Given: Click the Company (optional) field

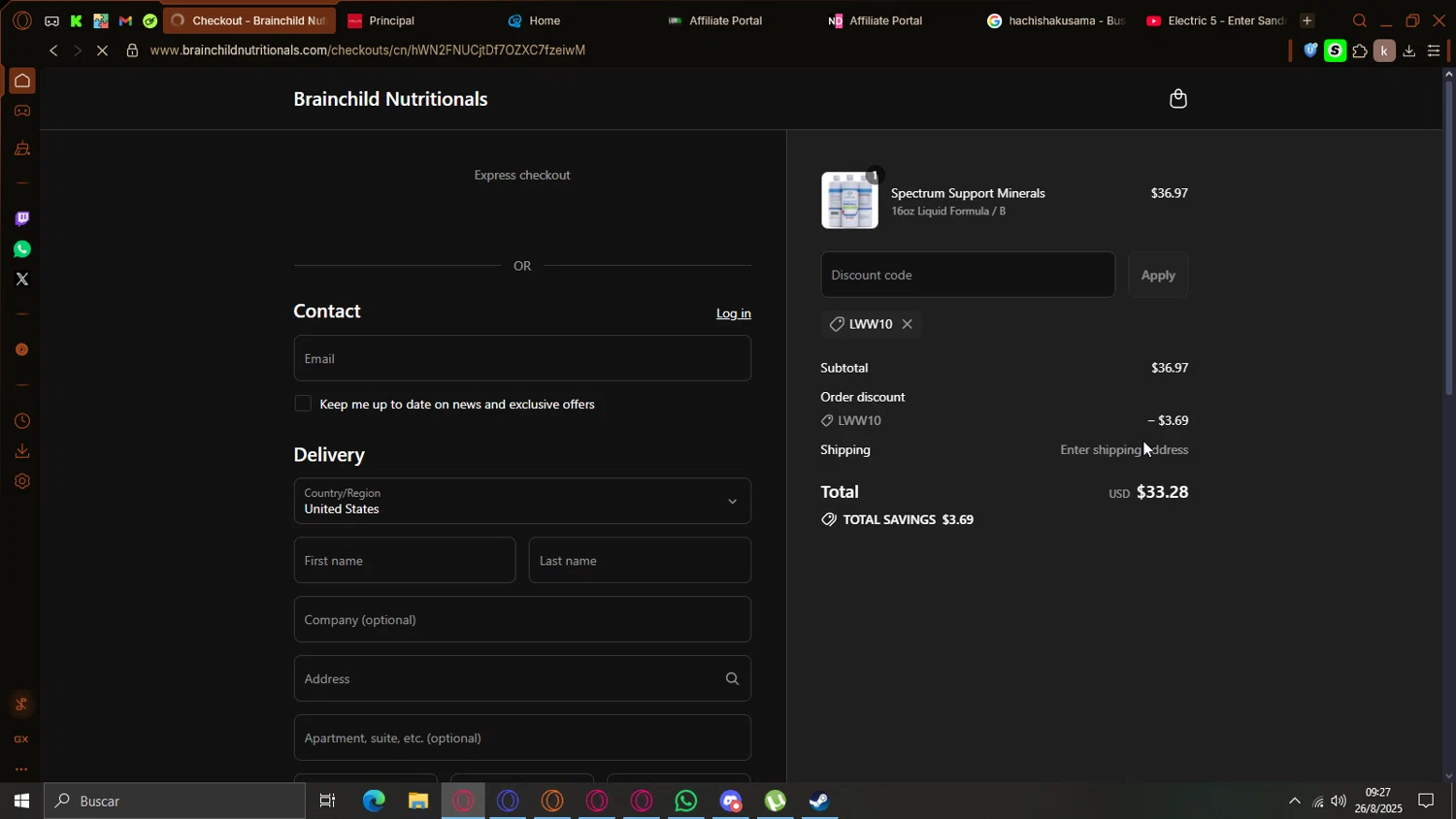Looking at the screenshot, I should (x=522, y=619).
